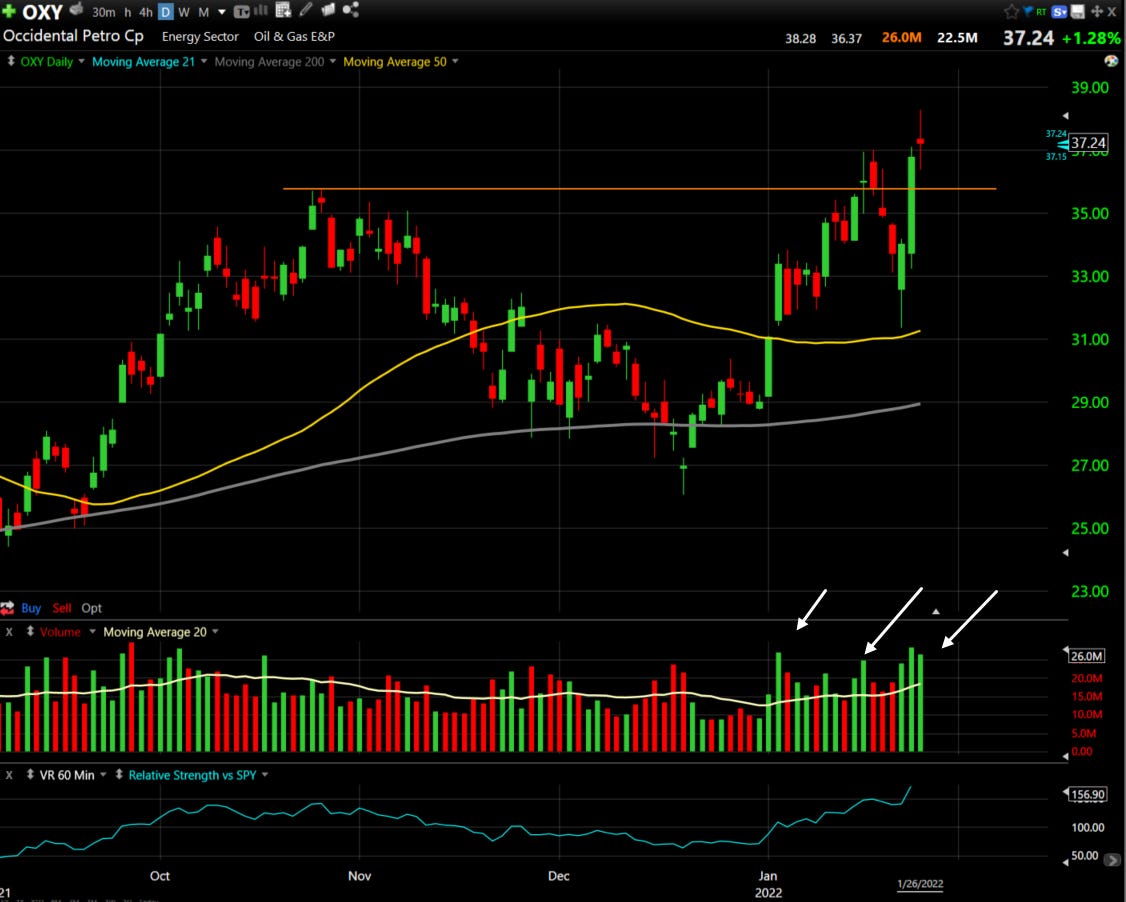Click the scroll-right arrow button at bottom
The height and width of the screenshot is (902, 1126).
[1112, 860]
